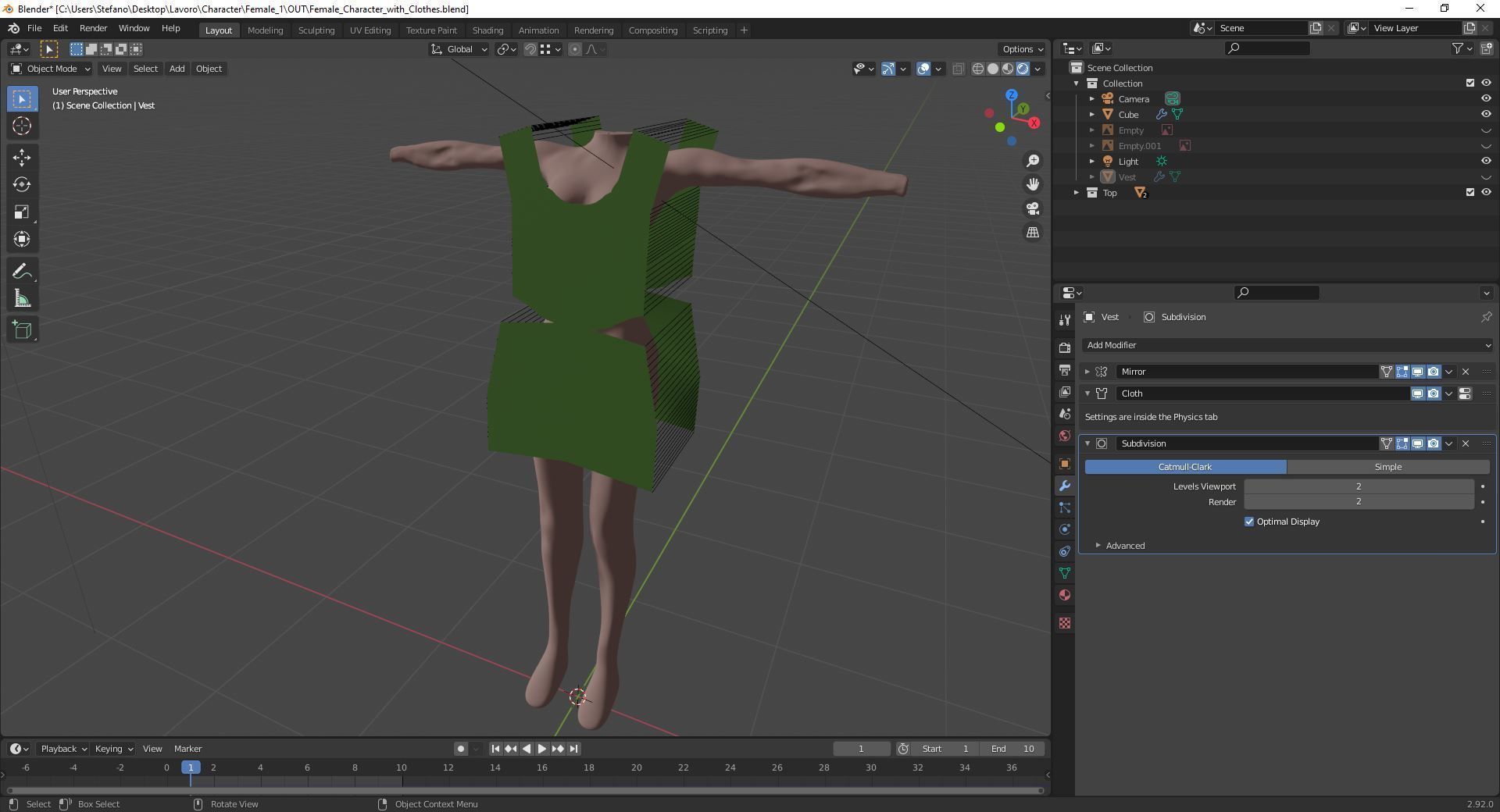This screenshot has height=812, width=1500.
Task: Select the Scale tool
Action: point(21,212)
